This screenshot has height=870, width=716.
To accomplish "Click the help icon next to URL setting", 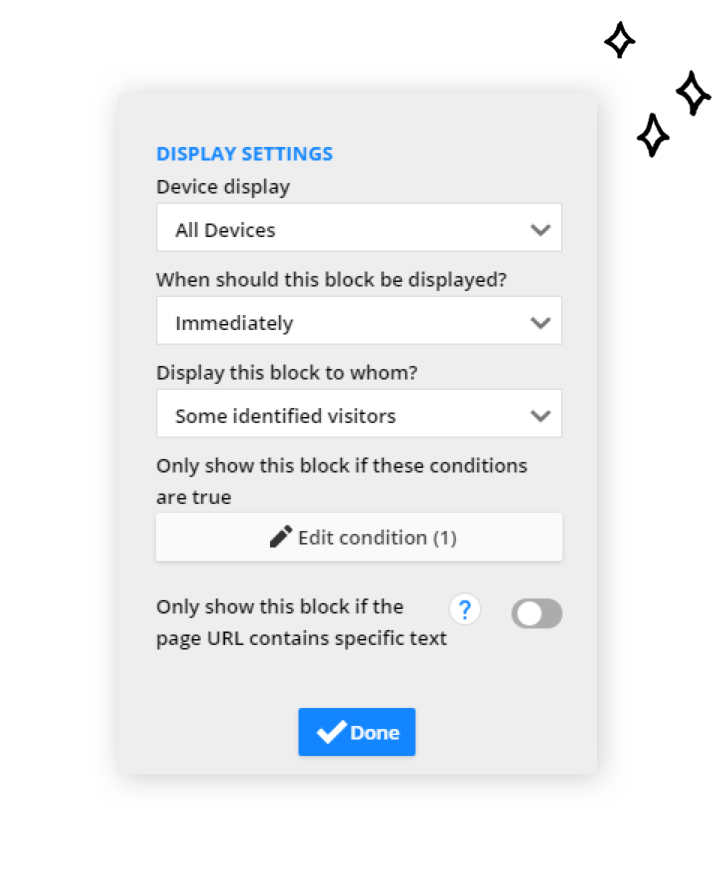I will [465, 608].
